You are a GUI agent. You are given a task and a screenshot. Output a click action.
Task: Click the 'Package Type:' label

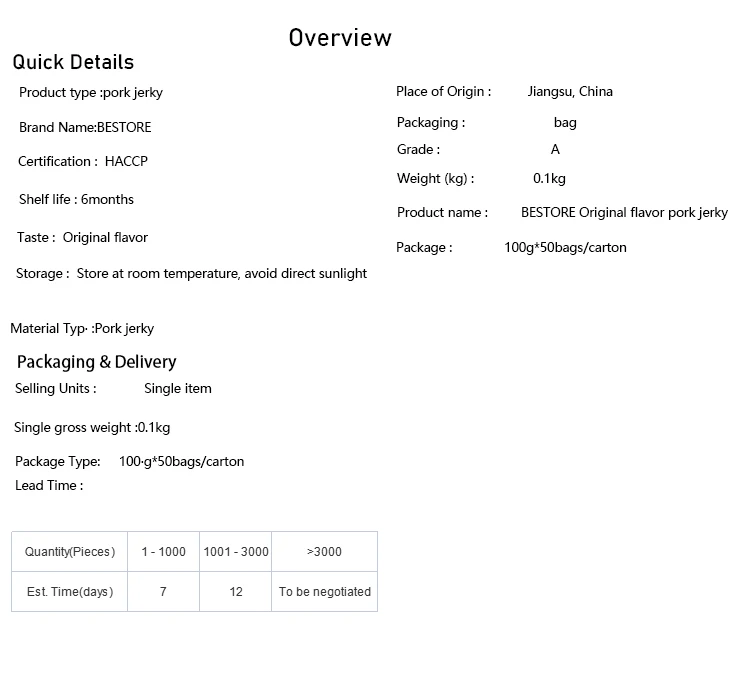58,461
